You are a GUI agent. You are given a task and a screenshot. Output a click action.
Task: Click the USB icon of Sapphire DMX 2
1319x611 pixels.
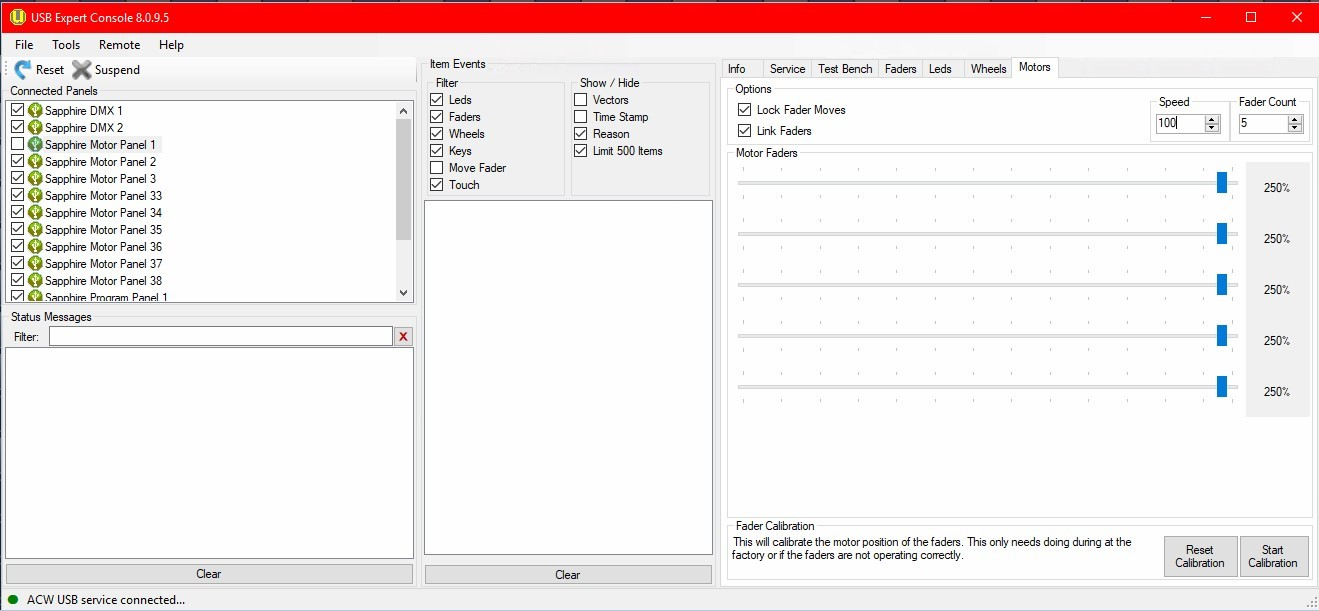(x=35, y=128)
